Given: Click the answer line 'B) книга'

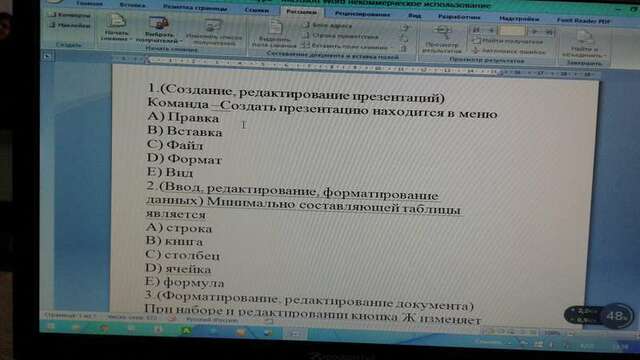Looking at the screenshot, I should point(174,241).
